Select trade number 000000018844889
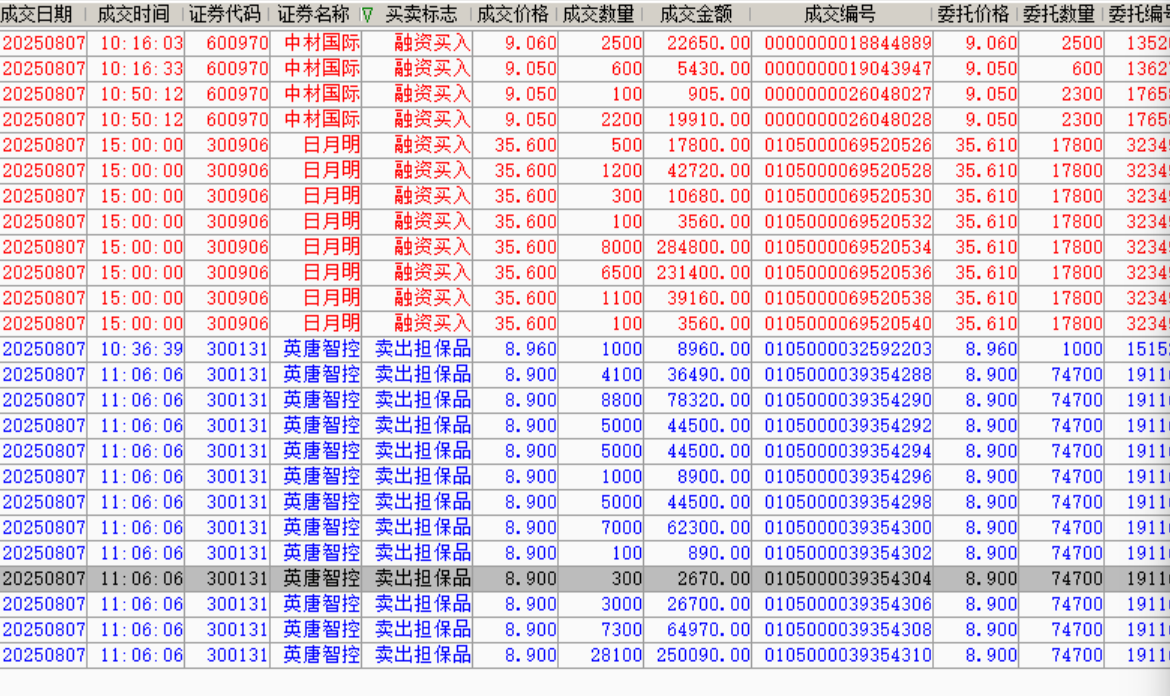This screenshot has height=696, width=1170. coord(848,43)
